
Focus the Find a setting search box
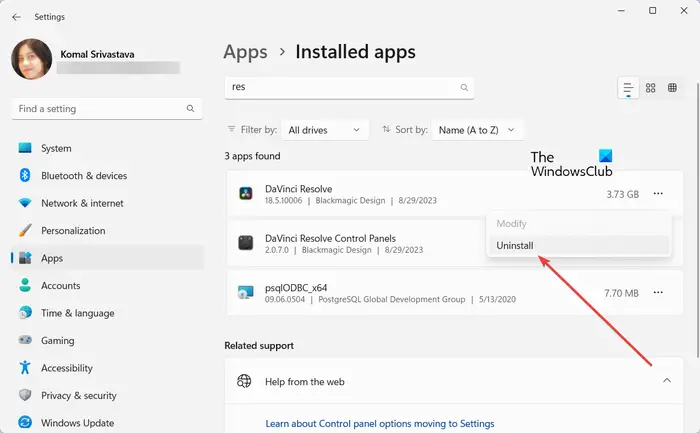point(107,108)
